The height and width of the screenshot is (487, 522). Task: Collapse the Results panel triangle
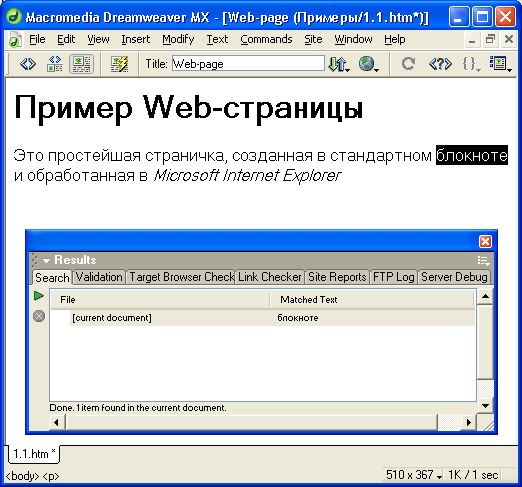(46, 260)
